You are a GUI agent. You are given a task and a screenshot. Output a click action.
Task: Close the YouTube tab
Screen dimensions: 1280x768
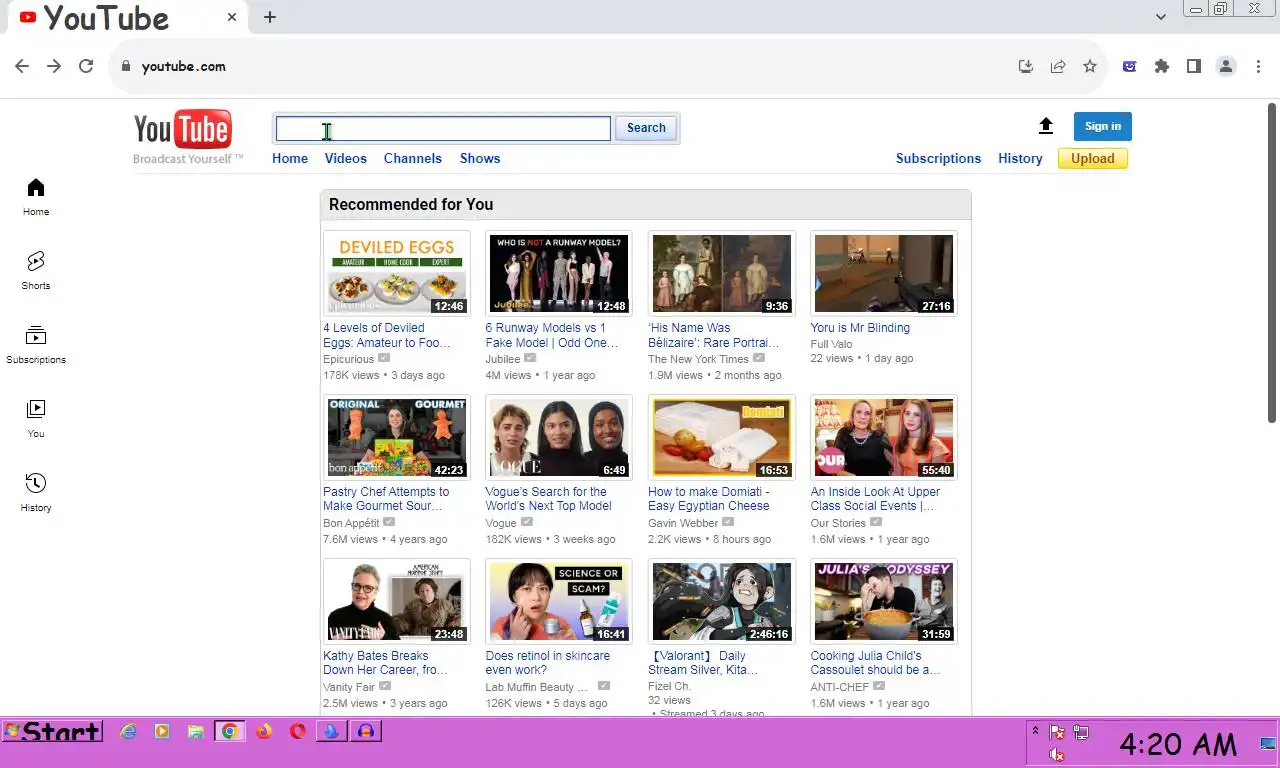232,17
